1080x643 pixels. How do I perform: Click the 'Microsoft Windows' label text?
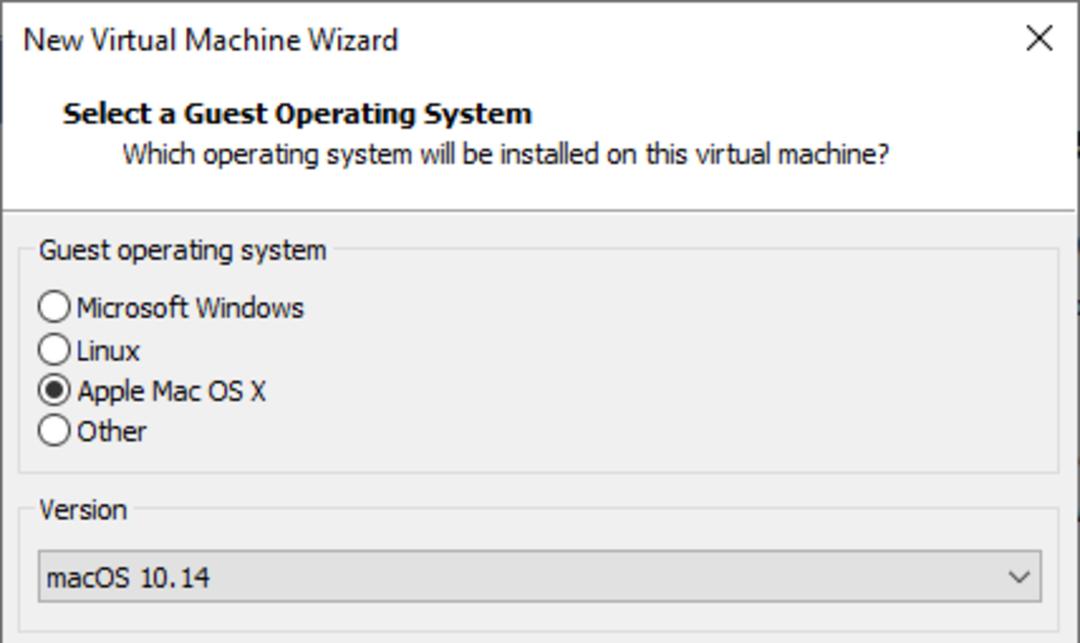(190, 308)
